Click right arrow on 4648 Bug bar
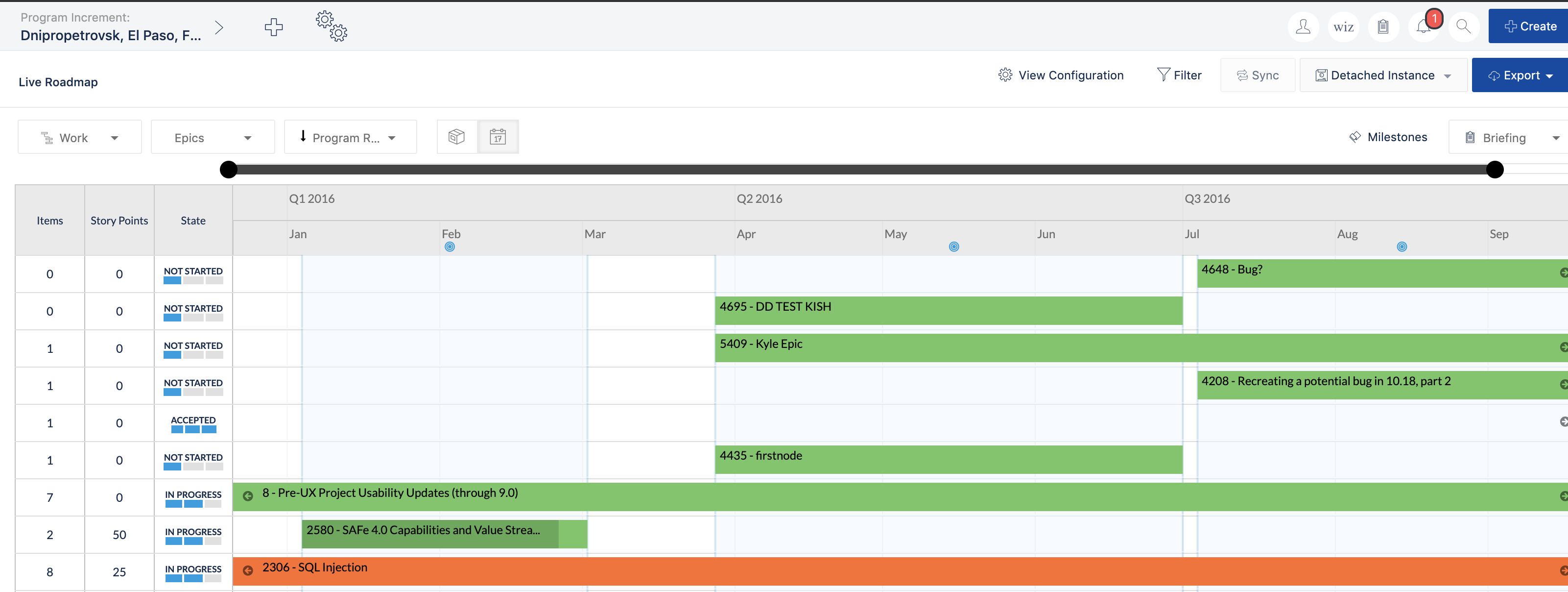 click(x=1563, y=273)
